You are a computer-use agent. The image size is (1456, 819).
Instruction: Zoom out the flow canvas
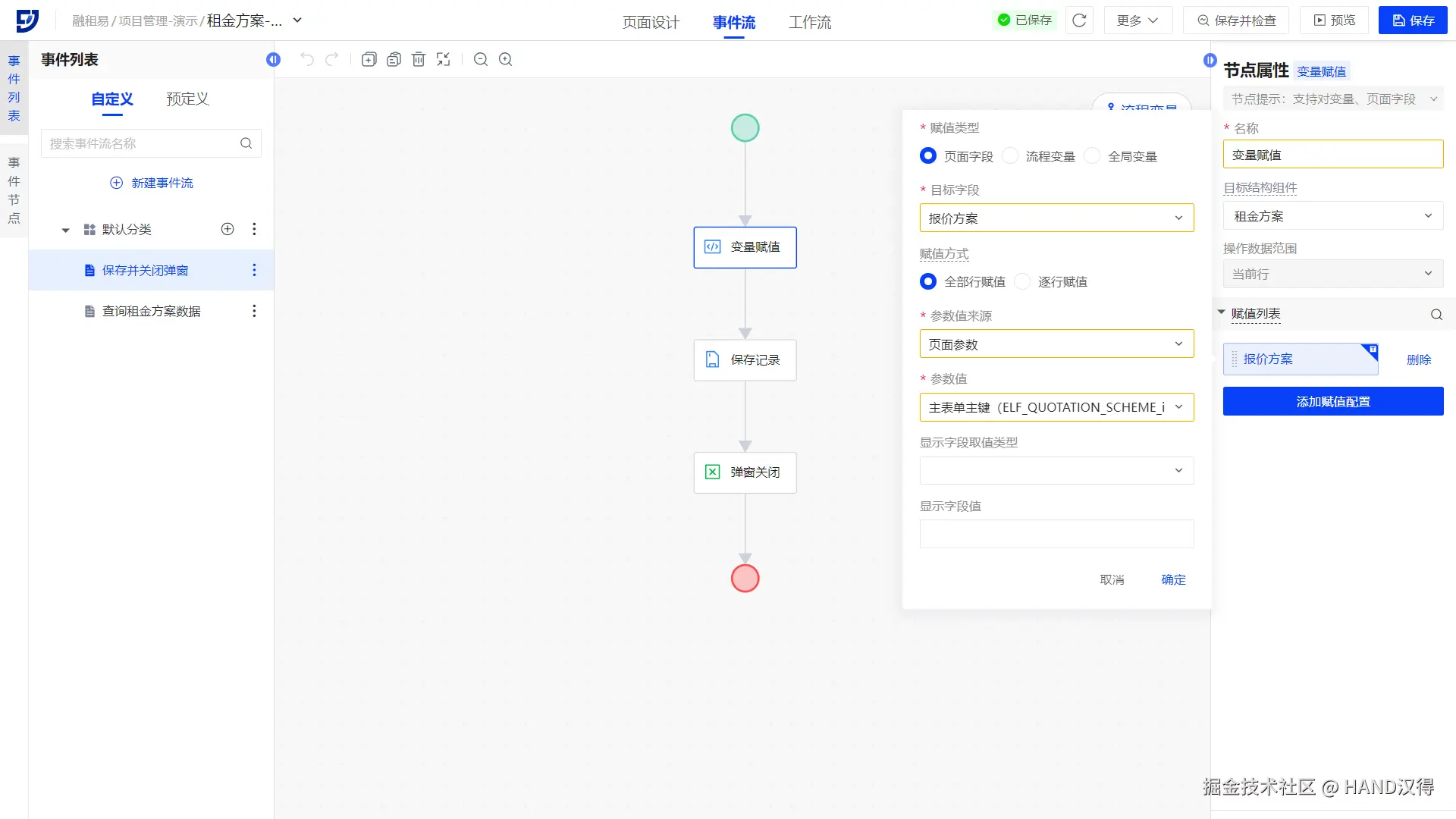481,59
